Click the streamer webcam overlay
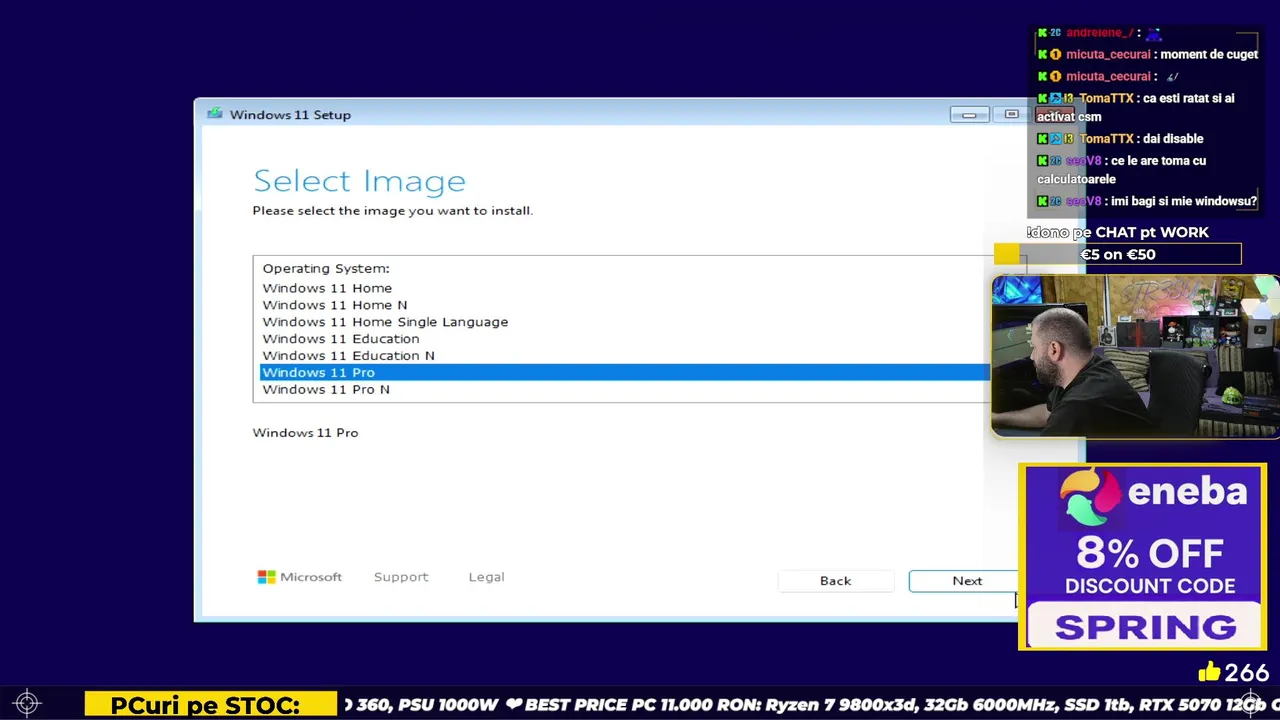Viewport: 1280px width, 720px height. pos(1135,356)
